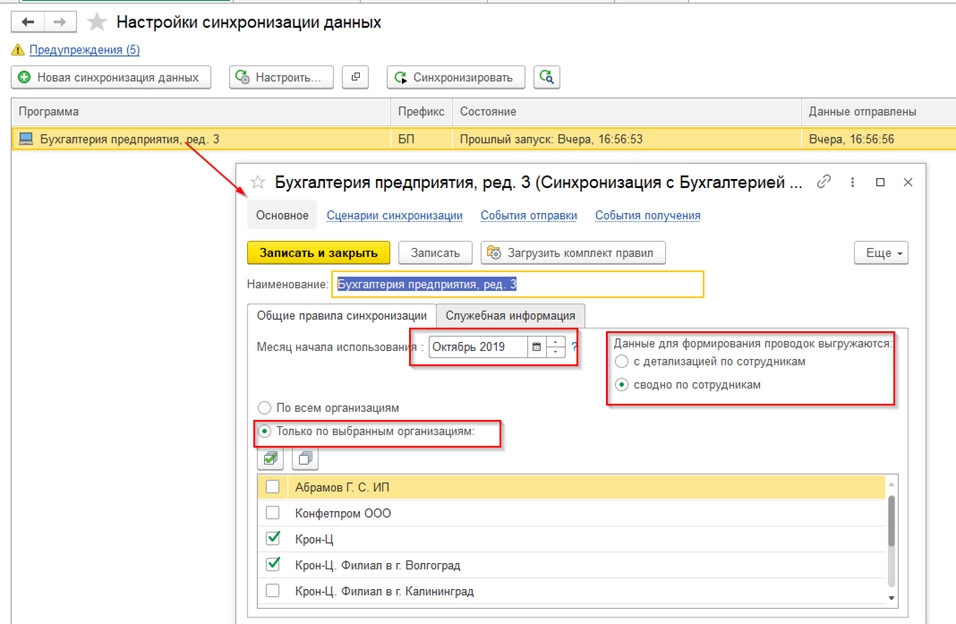
Task: Open the Предупреждения (5) link
Action: point(84,50)
